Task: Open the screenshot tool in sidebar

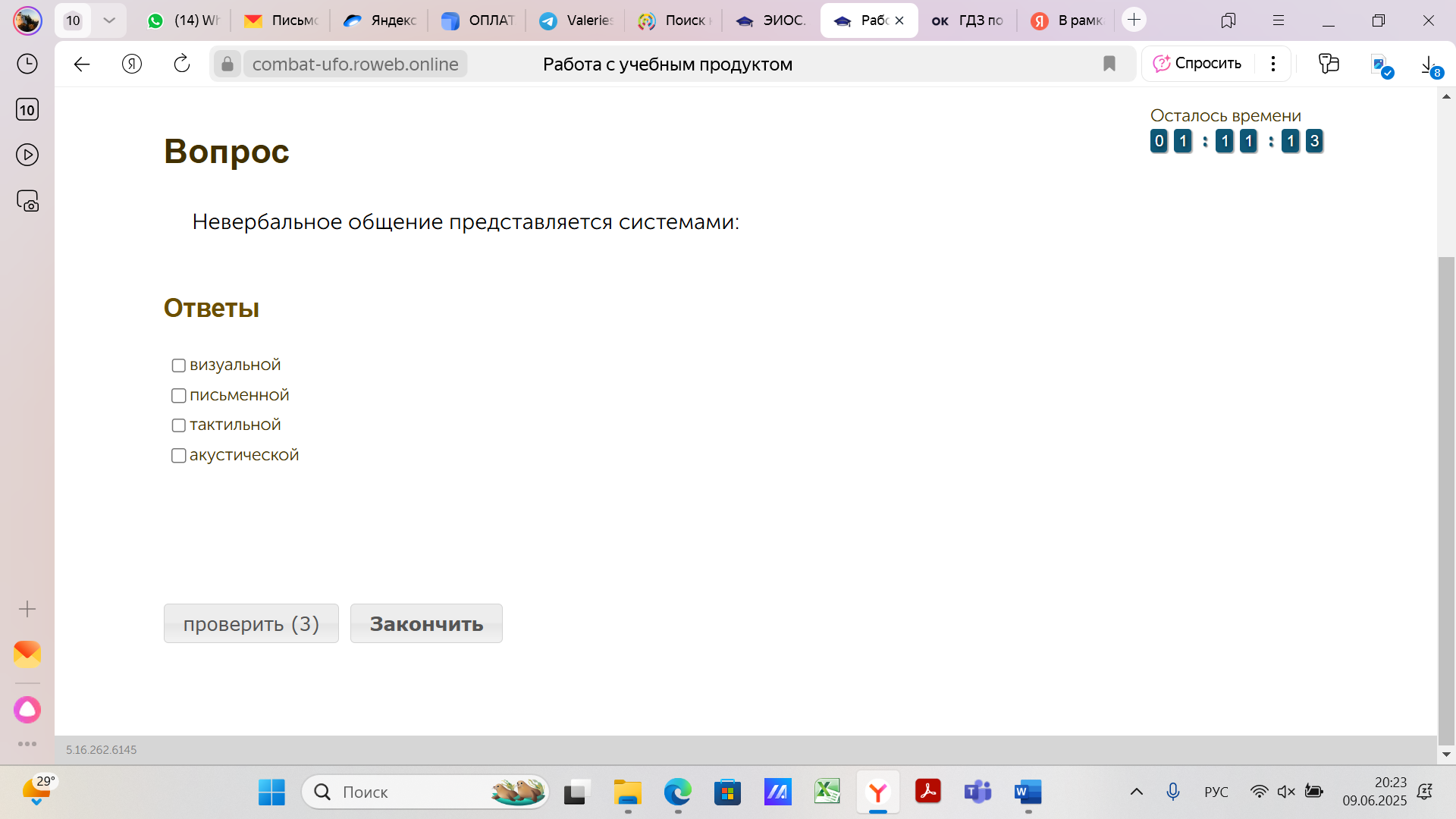Action: pyautogui.click(x=27, y=201)
